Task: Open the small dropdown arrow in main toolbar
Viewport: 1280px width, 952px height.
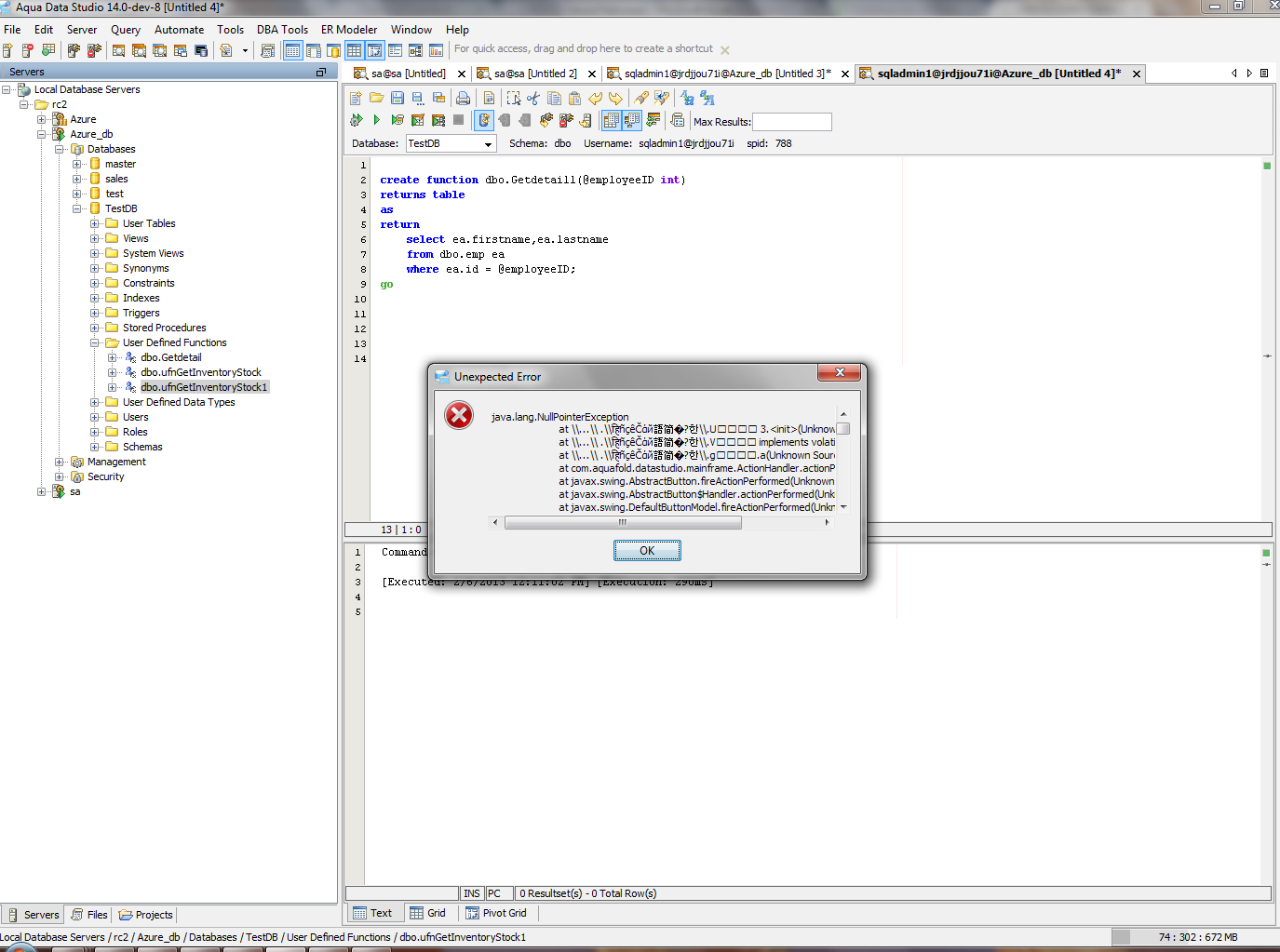Action: coord(245,50)
